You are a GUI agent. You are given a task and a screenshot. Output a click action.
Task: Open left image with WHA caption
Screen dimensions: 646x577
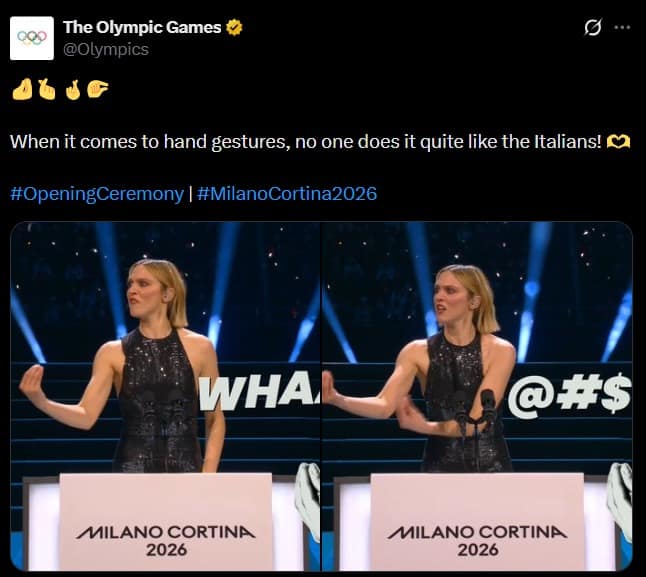[x=165, y=396]
